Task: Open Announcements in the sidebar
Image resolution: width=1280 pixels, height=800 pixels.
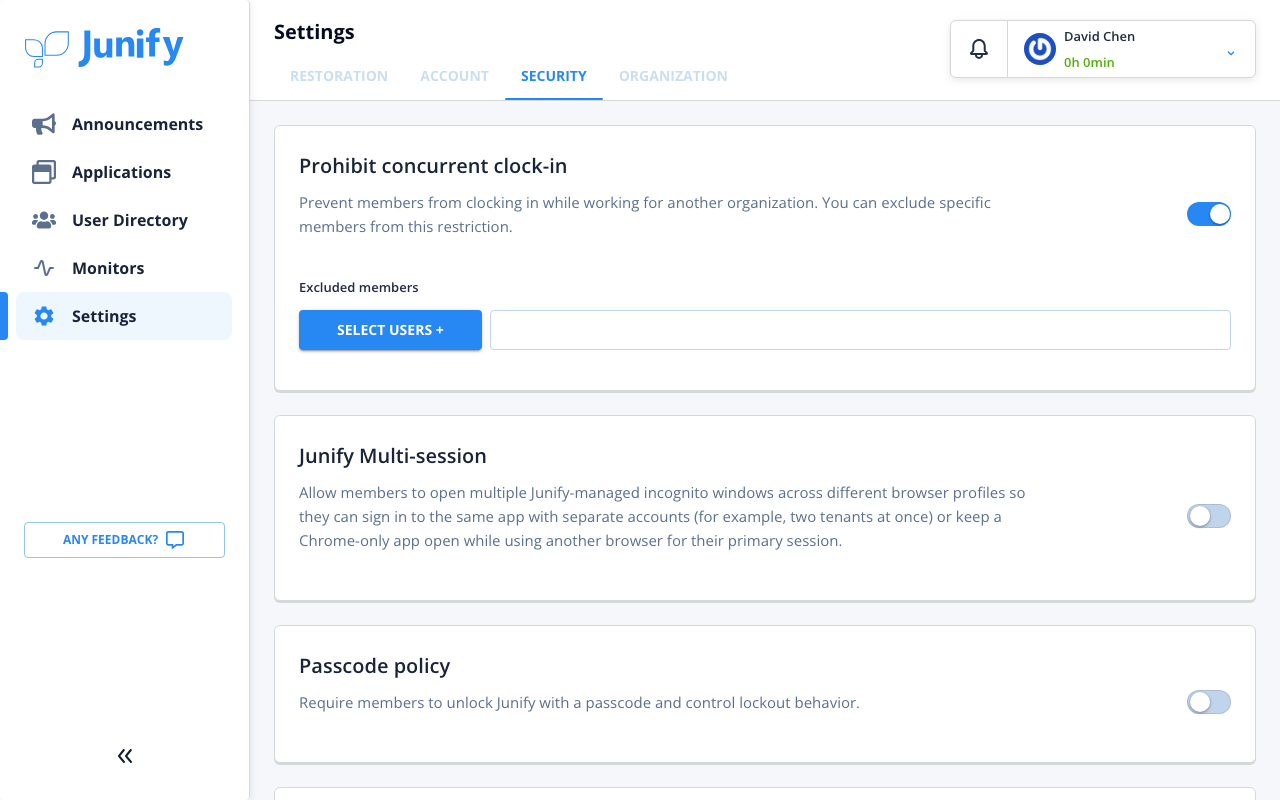Action: (124, 124)
